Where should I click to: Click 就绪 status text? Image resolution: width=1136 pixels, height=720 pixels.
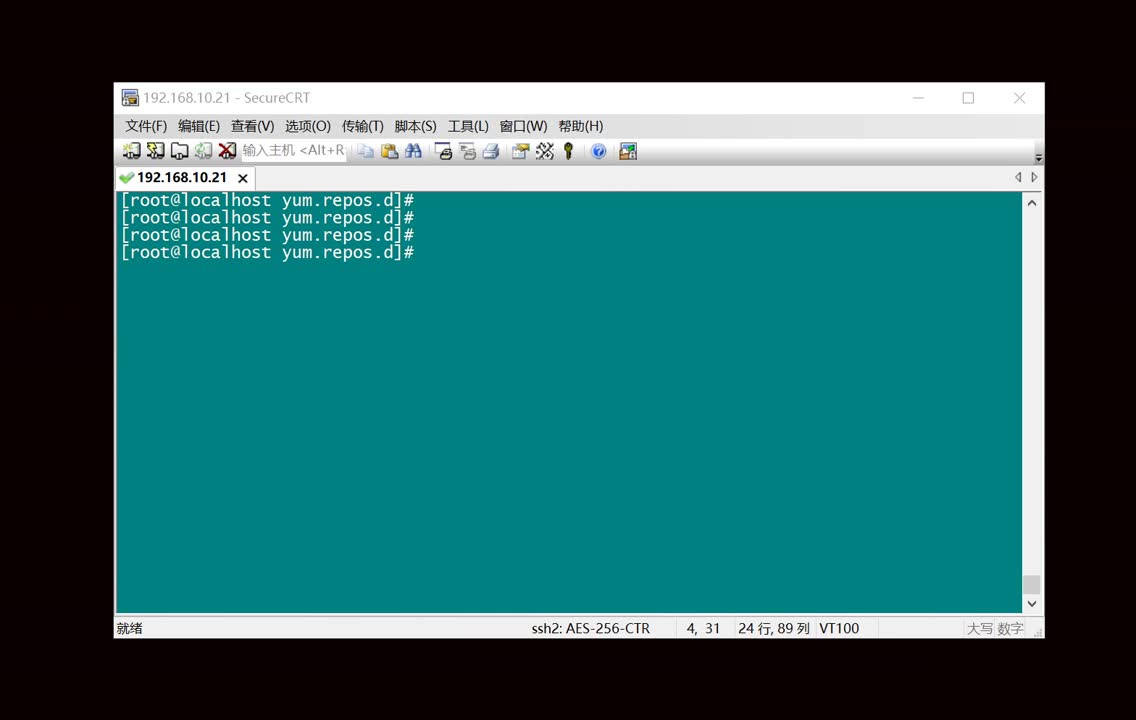[x=130, y=628]
